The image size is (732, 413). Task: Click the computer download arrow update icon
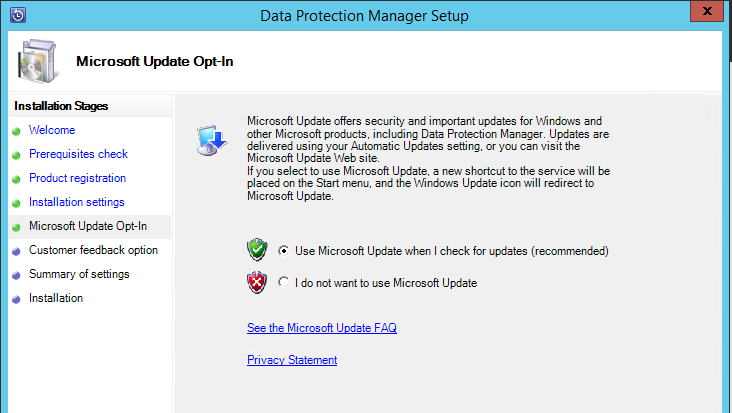(x=212, y=140)
